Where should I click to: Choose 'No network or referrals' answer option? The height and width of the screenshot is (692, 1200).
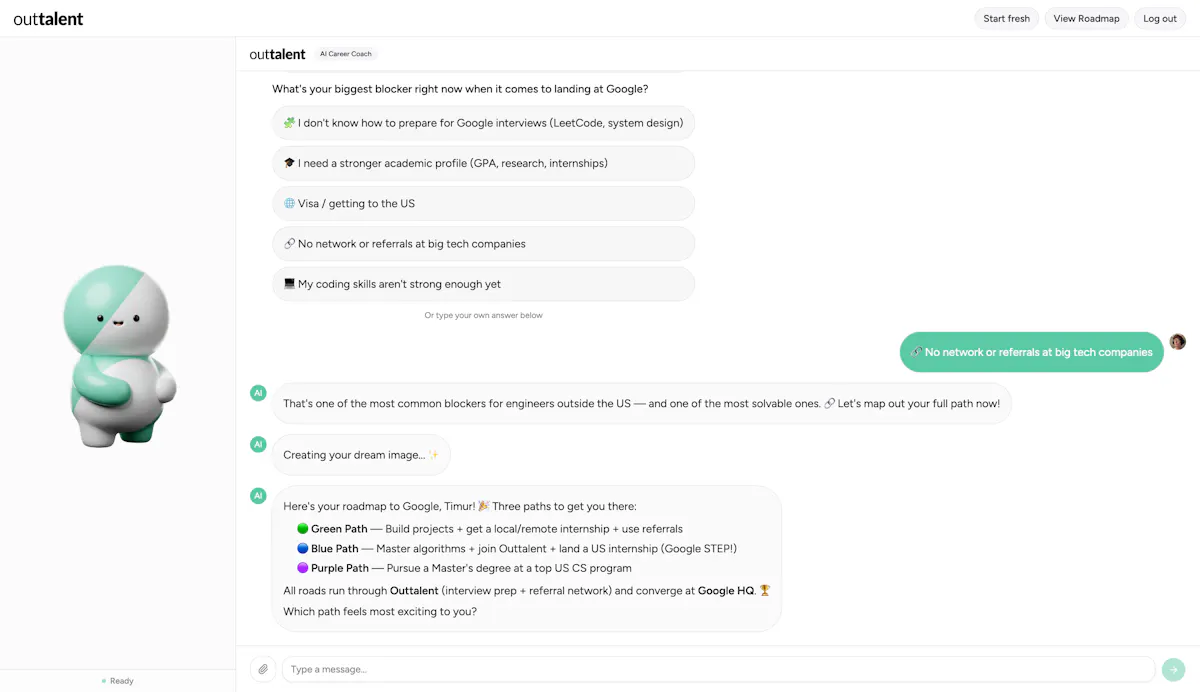[483, 243]
